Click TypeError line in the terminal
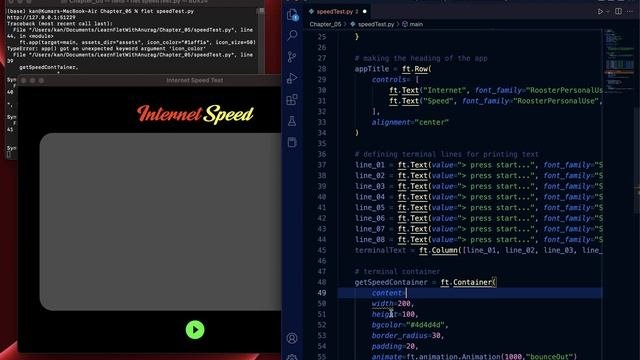 click(107, 48)
